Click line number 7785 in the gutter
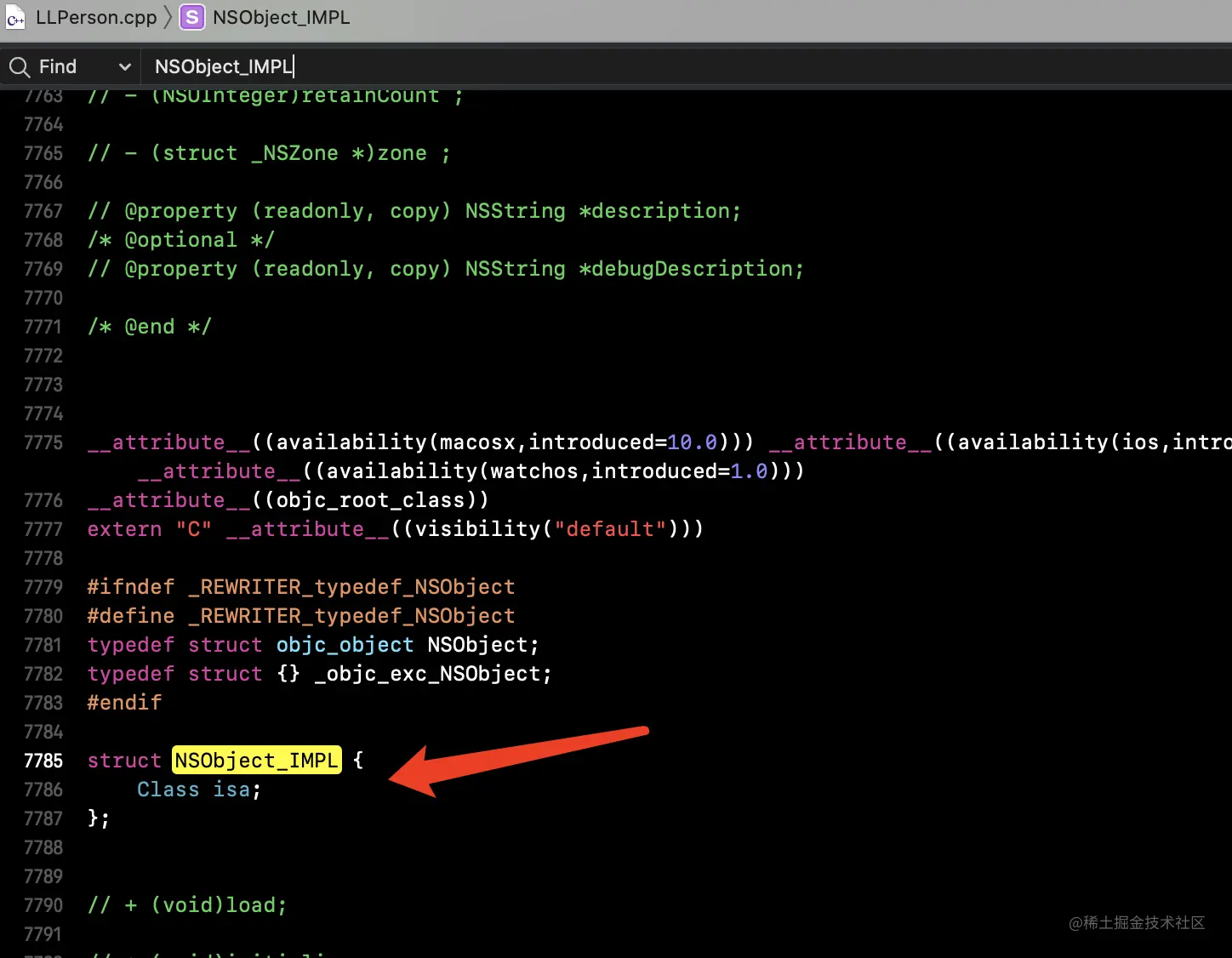 43,760
